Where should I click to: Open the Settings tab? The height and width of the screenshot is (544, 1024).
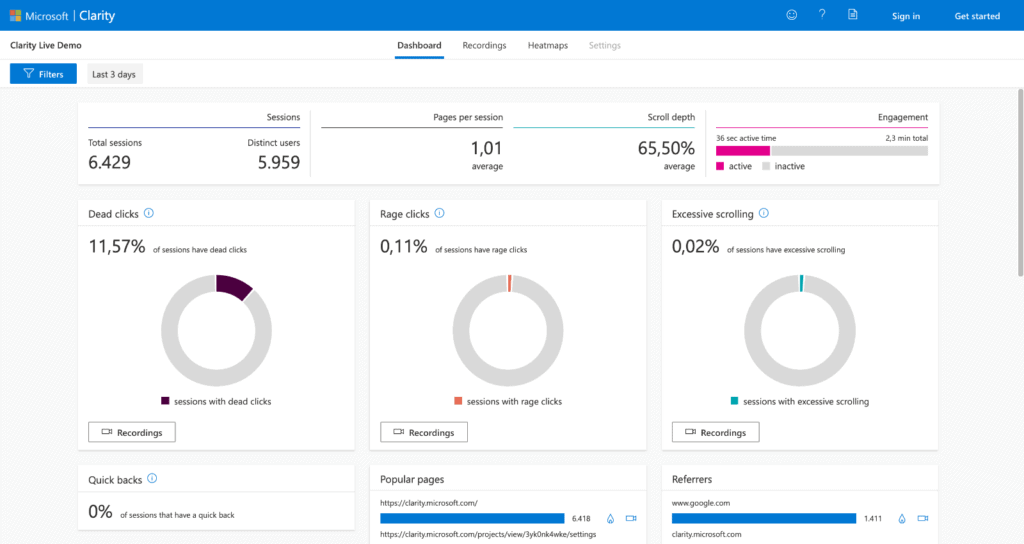(x=605, y=45)
